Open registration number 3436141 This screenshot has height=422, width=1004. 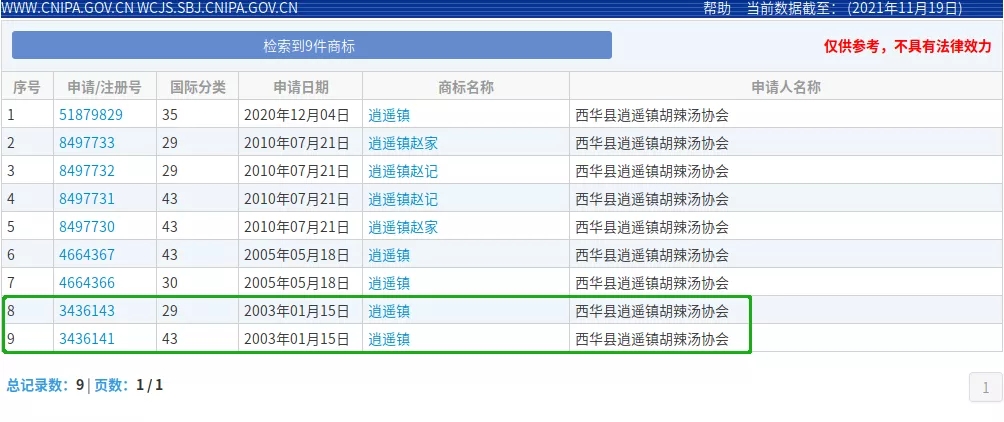point(87,339)
